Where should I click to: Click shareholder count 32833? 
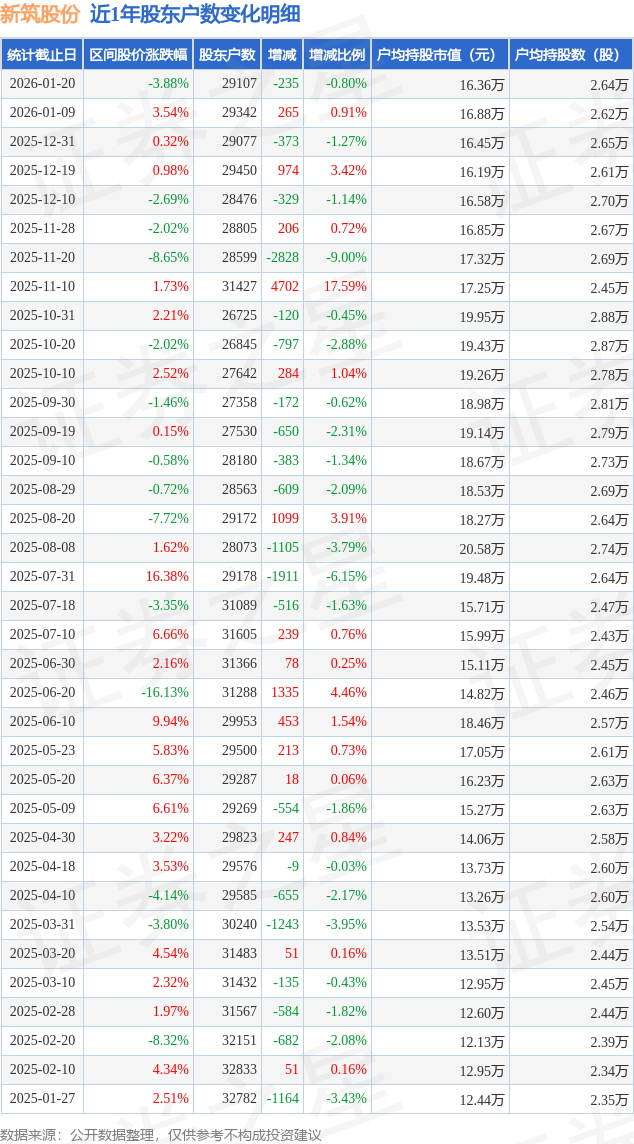(x=239, y=1070)
